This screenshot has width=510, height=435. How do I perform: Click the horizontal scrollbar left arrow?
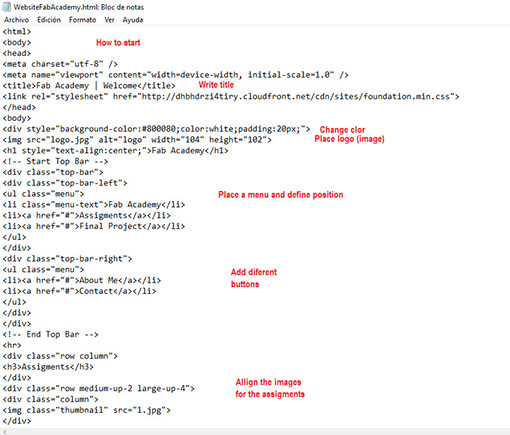click(x=4, y=432)
